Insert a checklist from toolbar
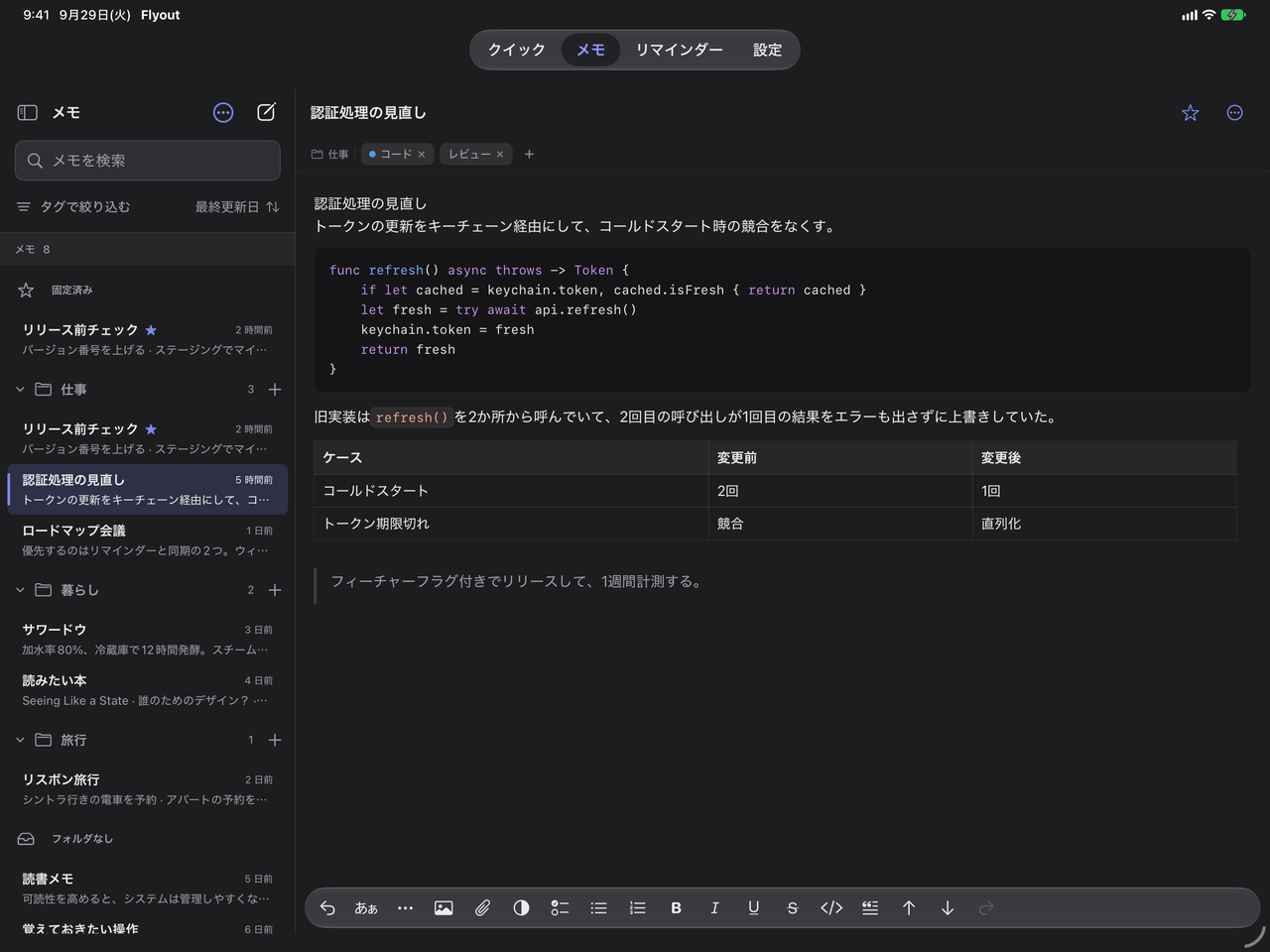 coord(560,908)
